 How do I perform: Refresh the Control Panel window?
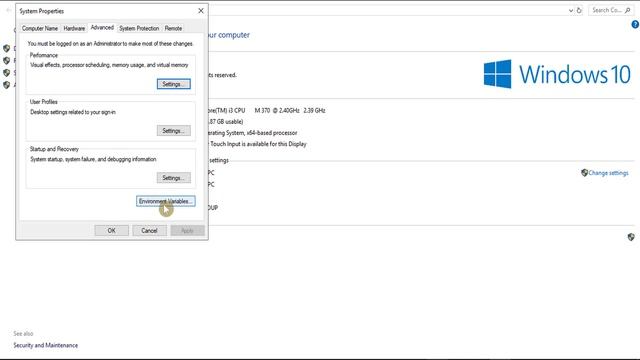pyautogui.click(x=579, y=10)
